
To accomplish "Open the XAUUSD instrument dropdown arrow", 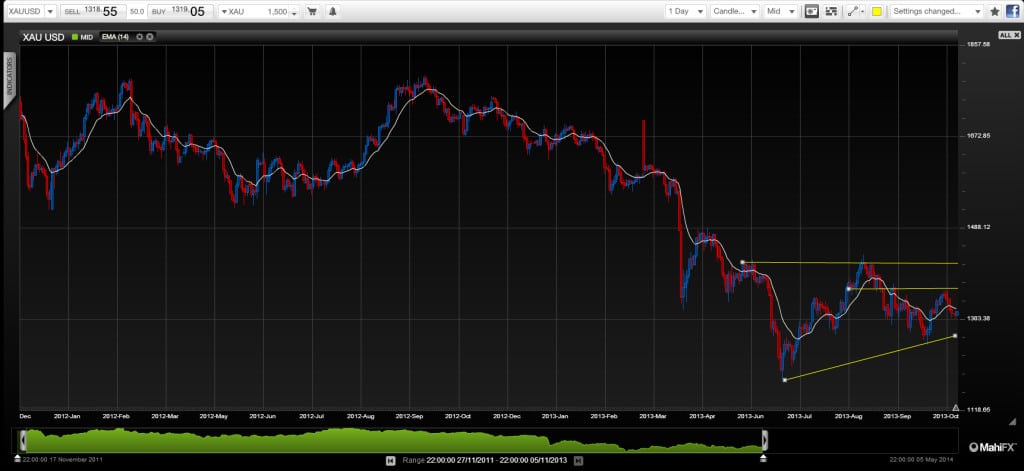I will [50, 11].
